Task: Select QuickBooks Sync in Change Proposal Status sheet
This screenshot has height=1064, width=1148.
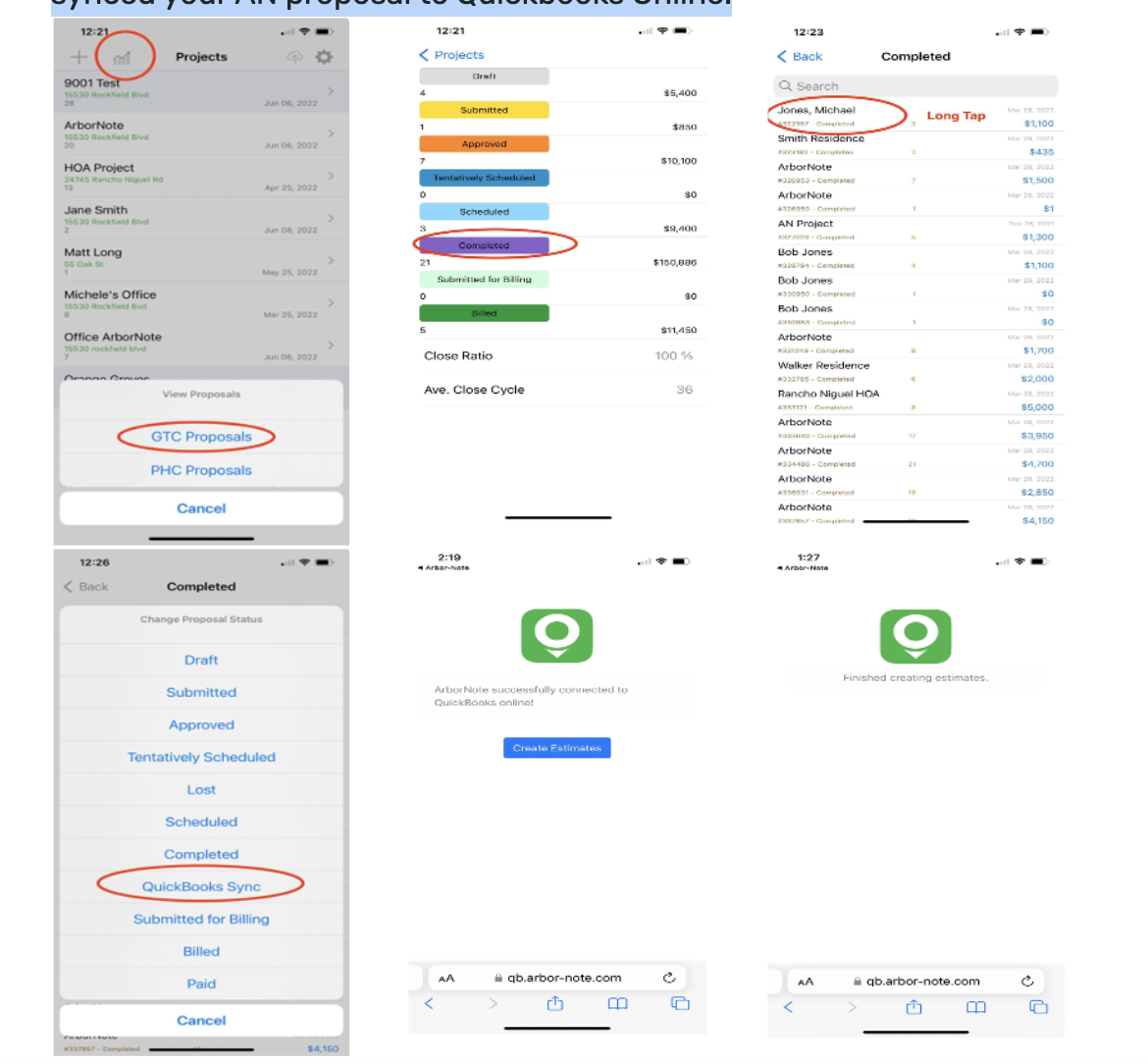Action: [201, 886]
